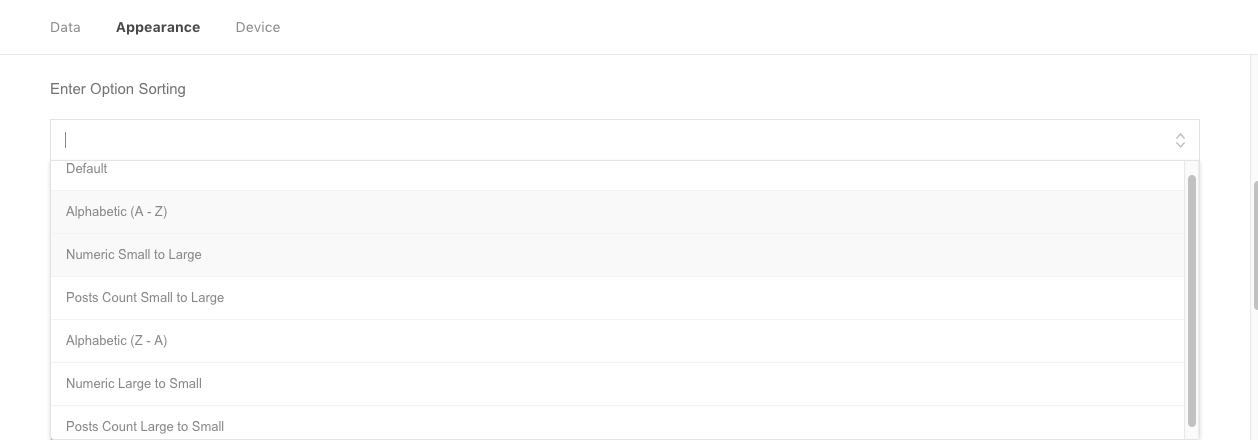Viewport: 1258px width, 440px height.
Task: Select Alphabetic (A - Z) option
Action: (117, 212)
